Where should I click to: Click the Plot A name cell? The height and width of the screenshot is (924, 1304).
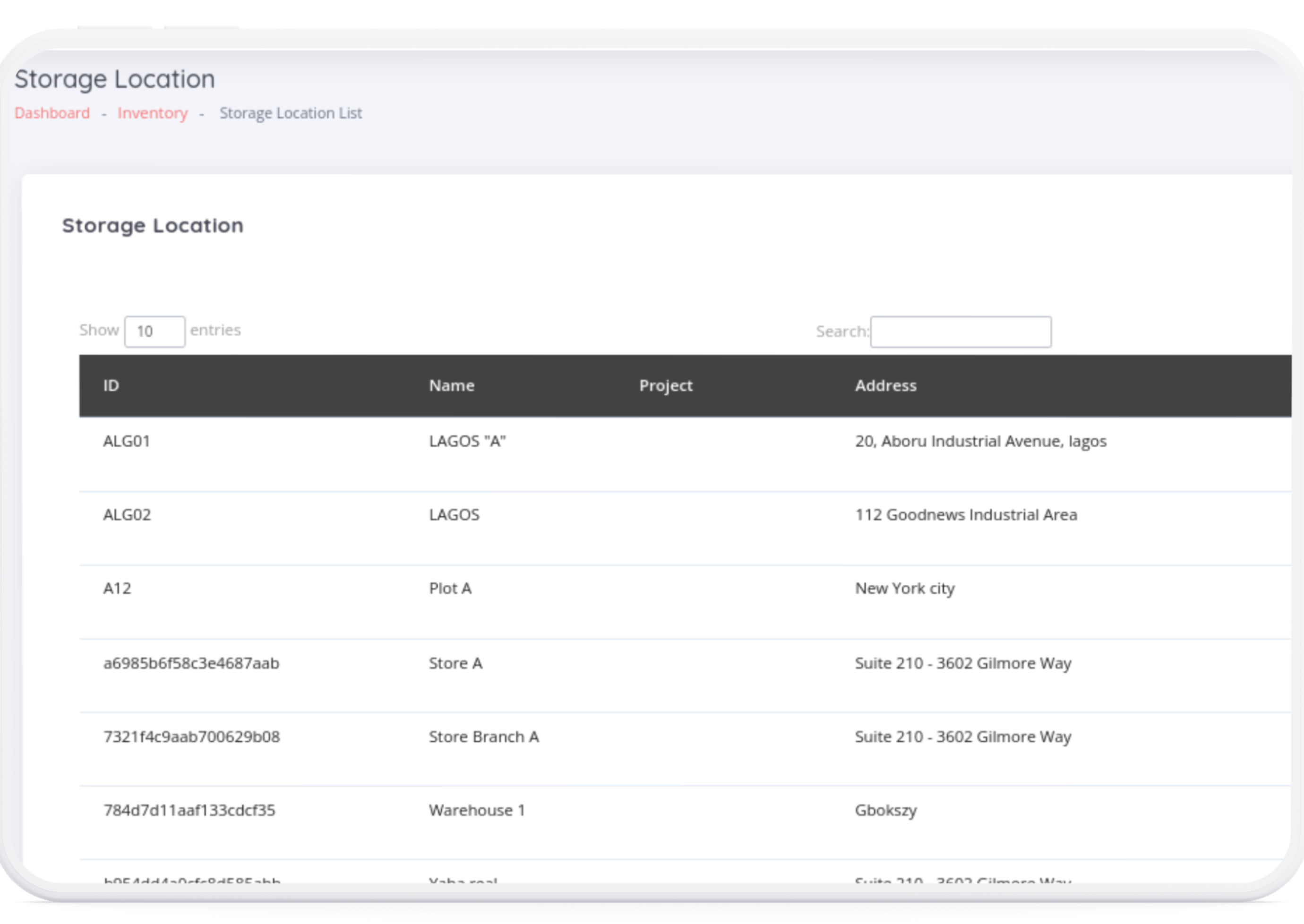450,588
